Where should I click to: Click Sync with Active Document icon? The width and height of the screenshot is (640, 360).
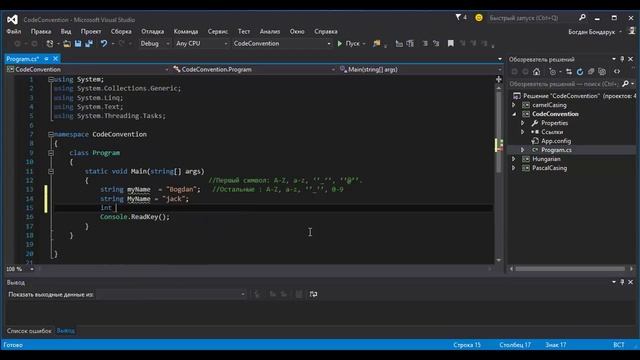(569, 72)
